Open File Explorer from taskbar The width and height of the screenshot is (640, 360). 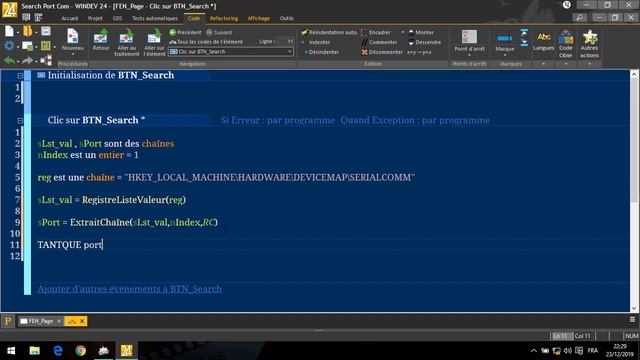(35, 351)
